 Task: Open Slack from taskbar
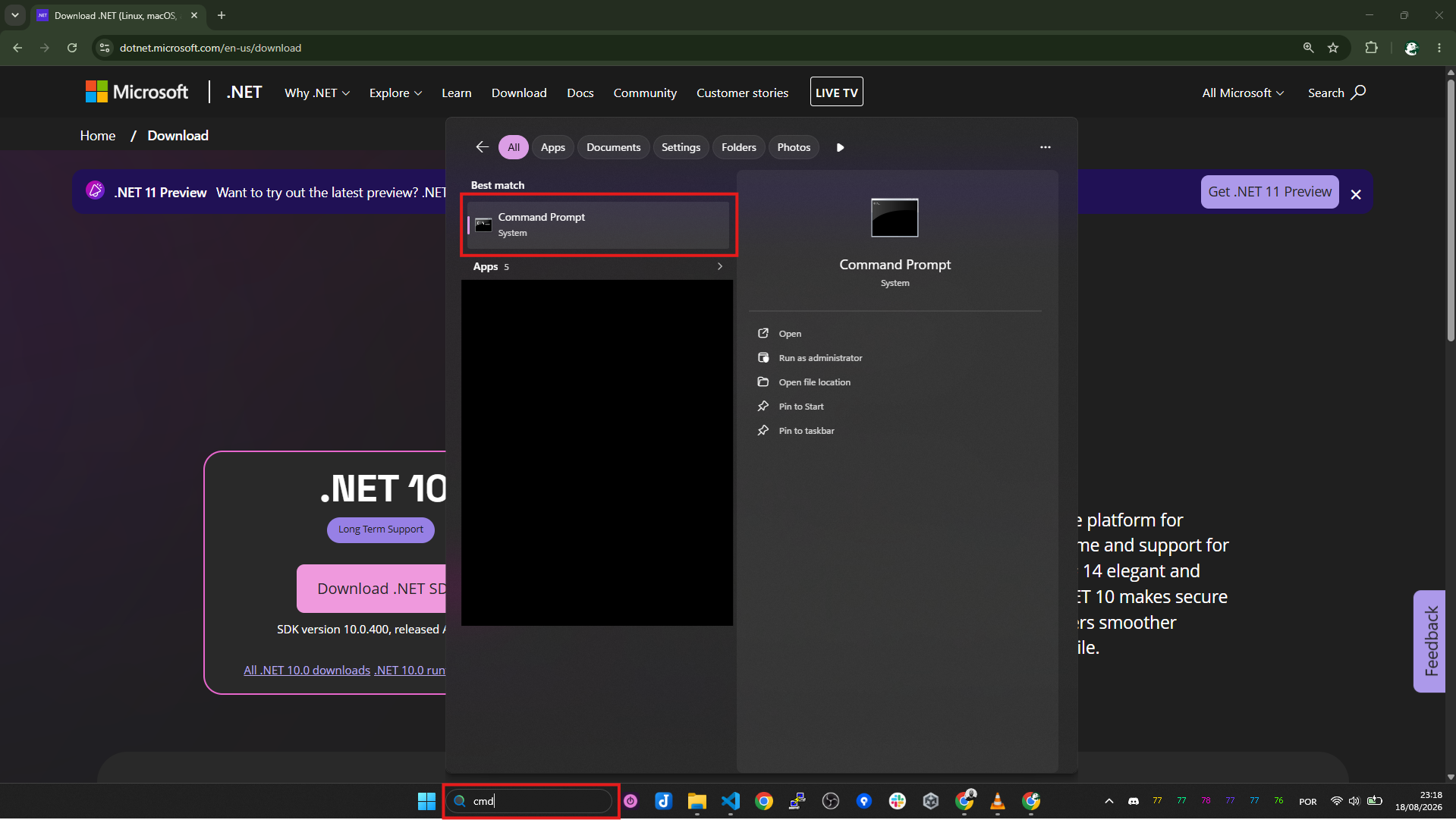click(x=897, y=801)
